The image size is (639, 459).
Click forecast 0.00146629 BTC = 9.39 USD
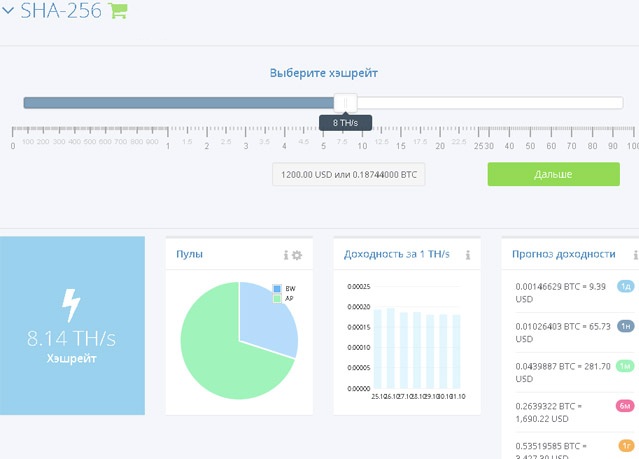click(560, 293)
